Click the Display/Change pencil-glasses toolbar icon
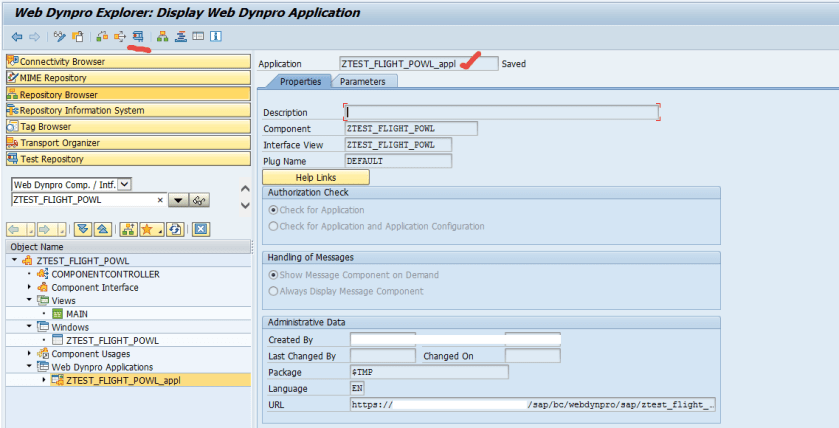Viewport: 839px width, 428px height. coord(60,37)
